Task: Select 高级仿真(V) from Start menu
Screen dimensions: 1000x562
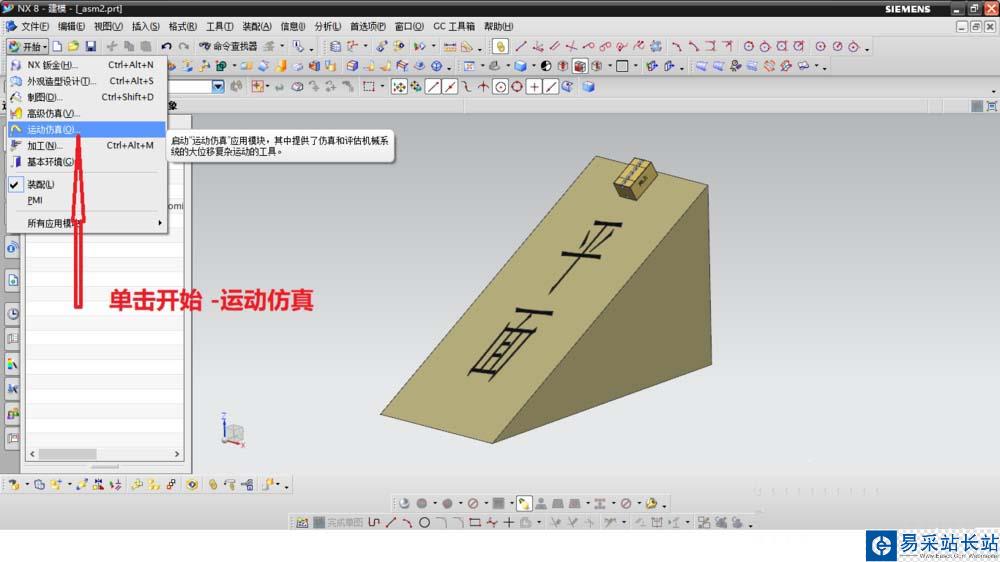Action: click(x=86, y=114)
